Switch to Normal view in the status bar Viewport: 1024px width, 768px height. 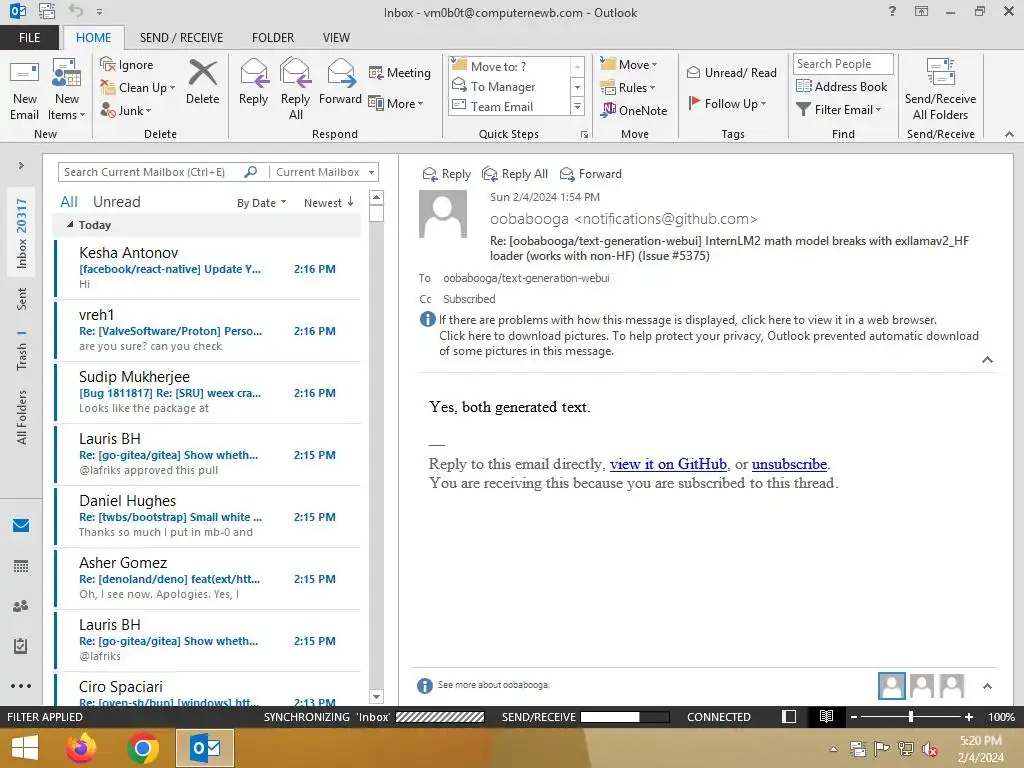[x=789, y=716]
